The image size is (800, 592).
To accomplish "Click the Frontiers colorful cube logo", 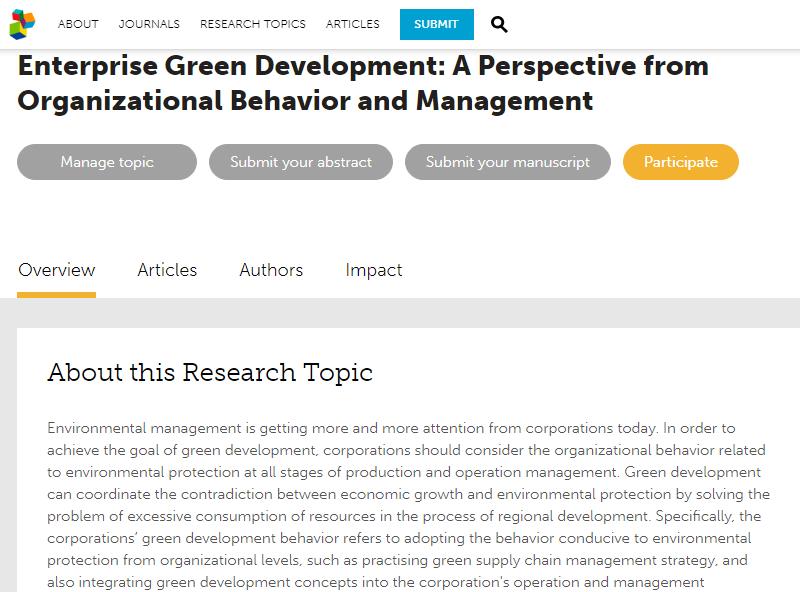I will (22, 24).
